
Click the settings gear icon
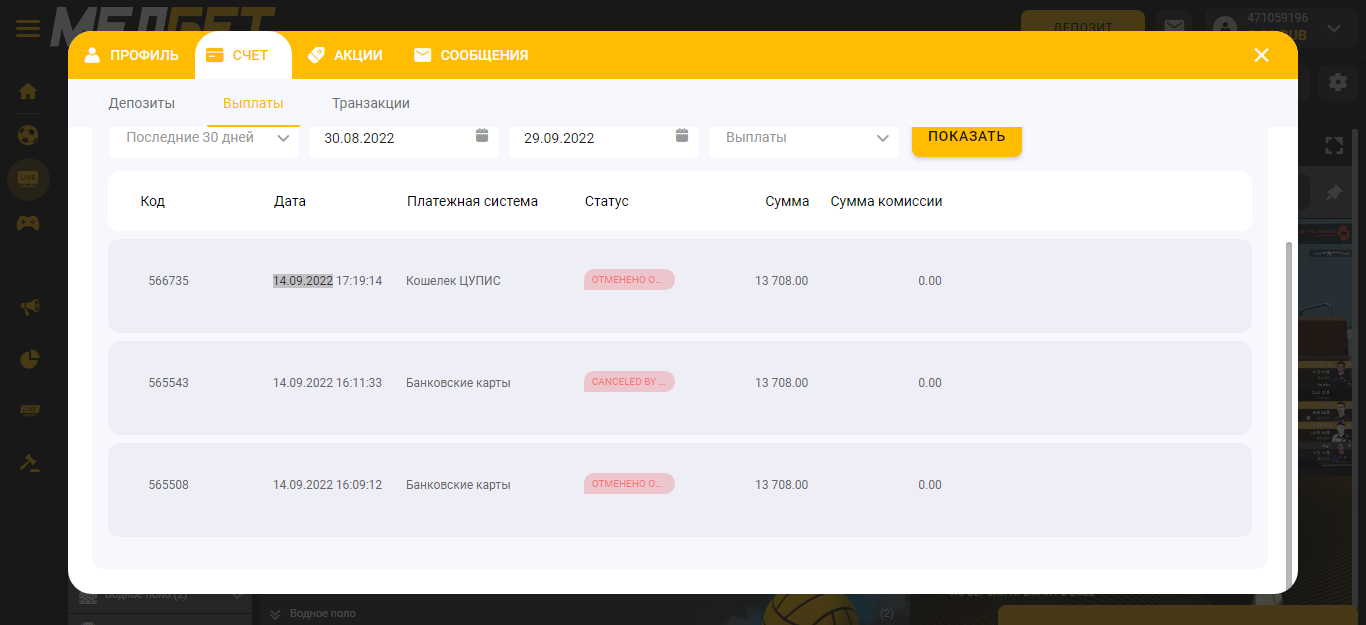point(1337,82)
